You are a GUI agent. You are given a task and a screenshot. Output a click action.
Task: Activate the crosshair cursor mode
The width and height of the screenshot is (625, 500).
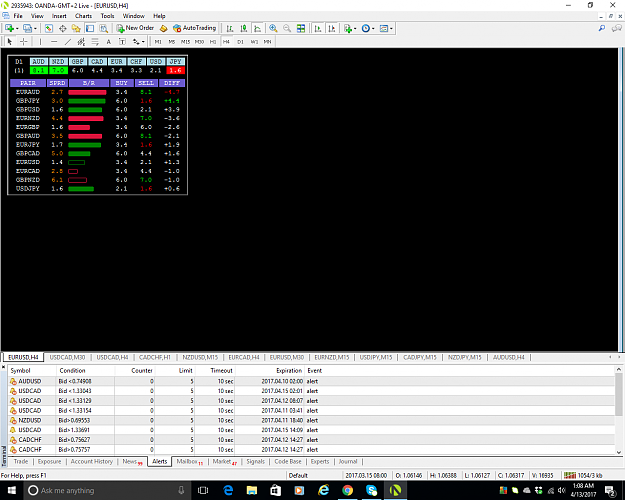[x=24, y=41]
